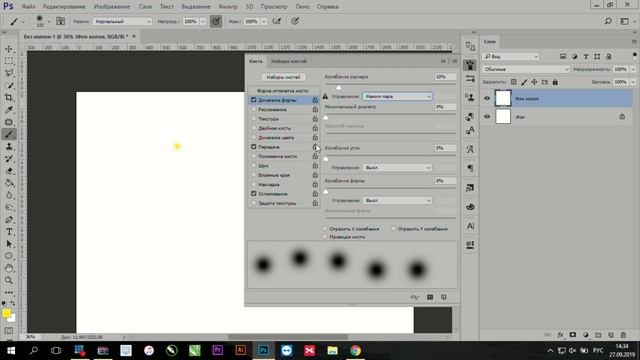Click lock all icon in Layers panel
The image size is (640, 360).
point(555,82)
